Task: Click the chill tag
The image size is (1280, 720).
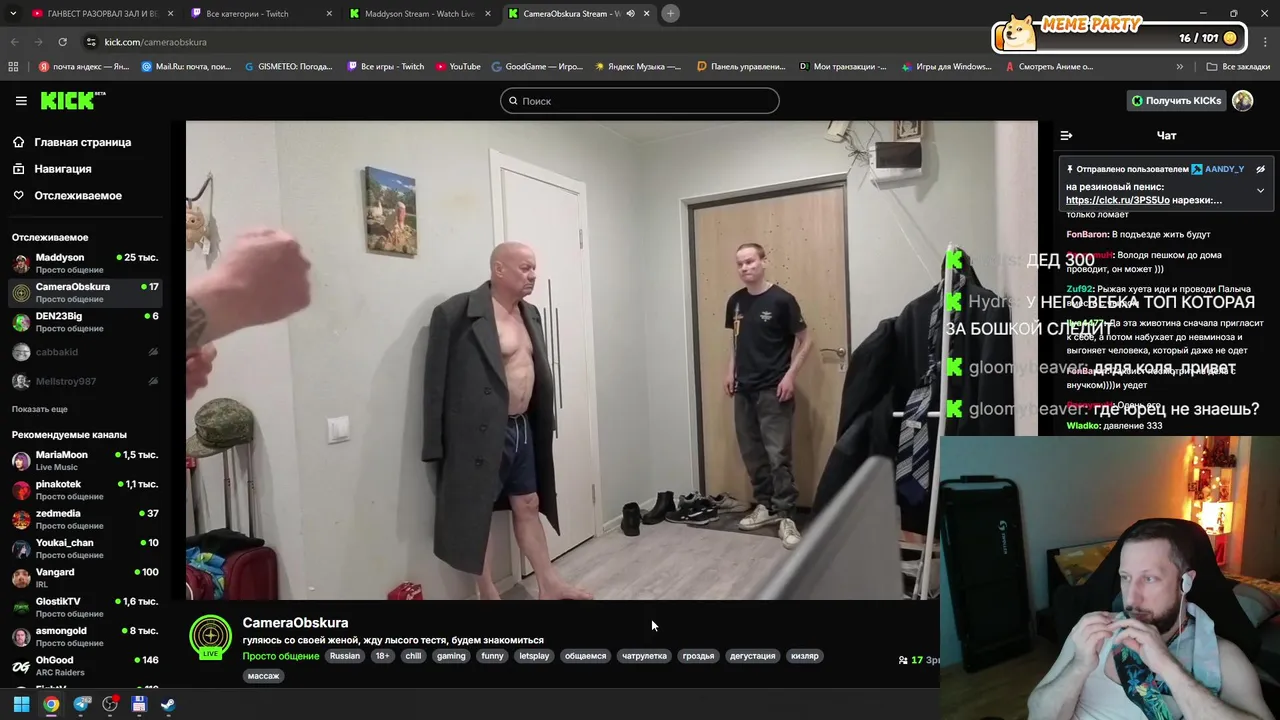Action: click(413, 656)
